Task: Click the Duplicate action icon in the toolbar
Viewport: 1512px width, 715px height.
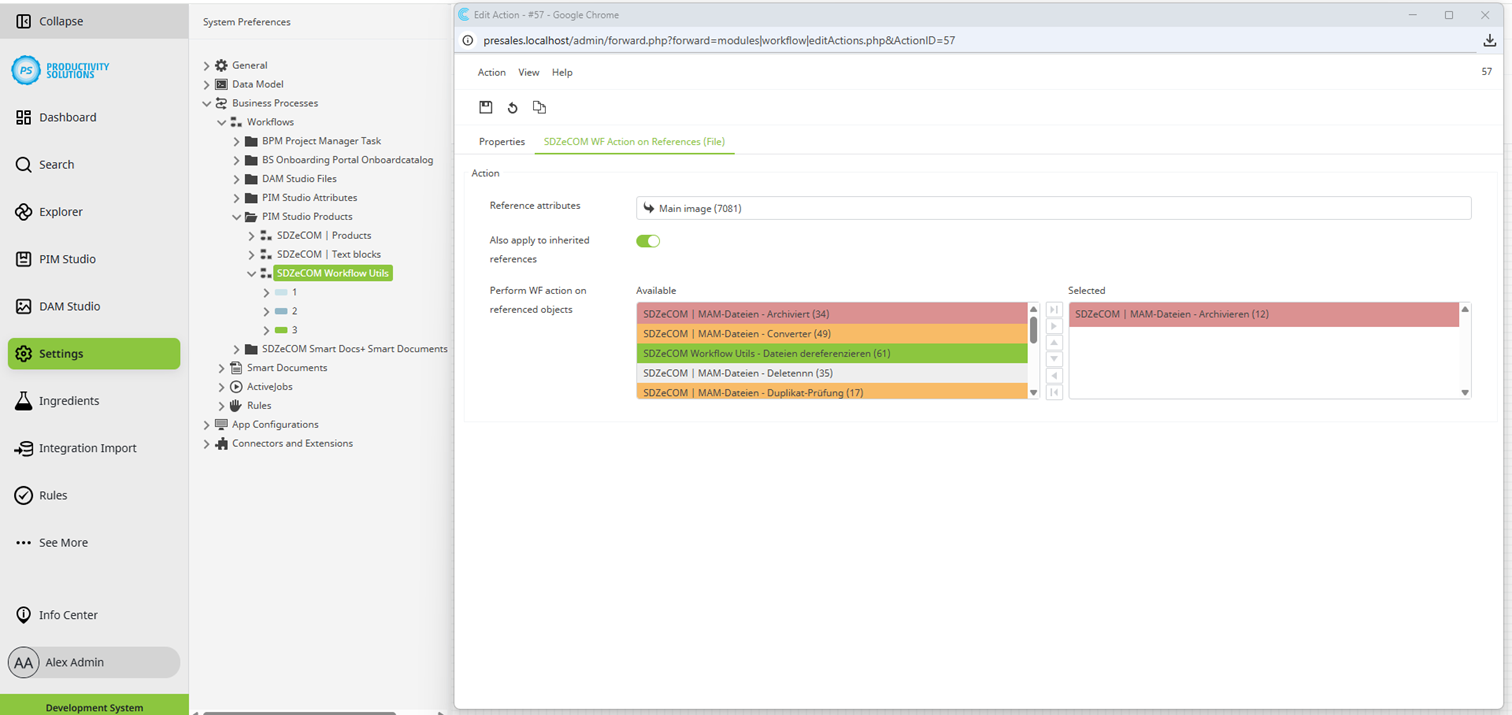Action: tap(539, 107)
